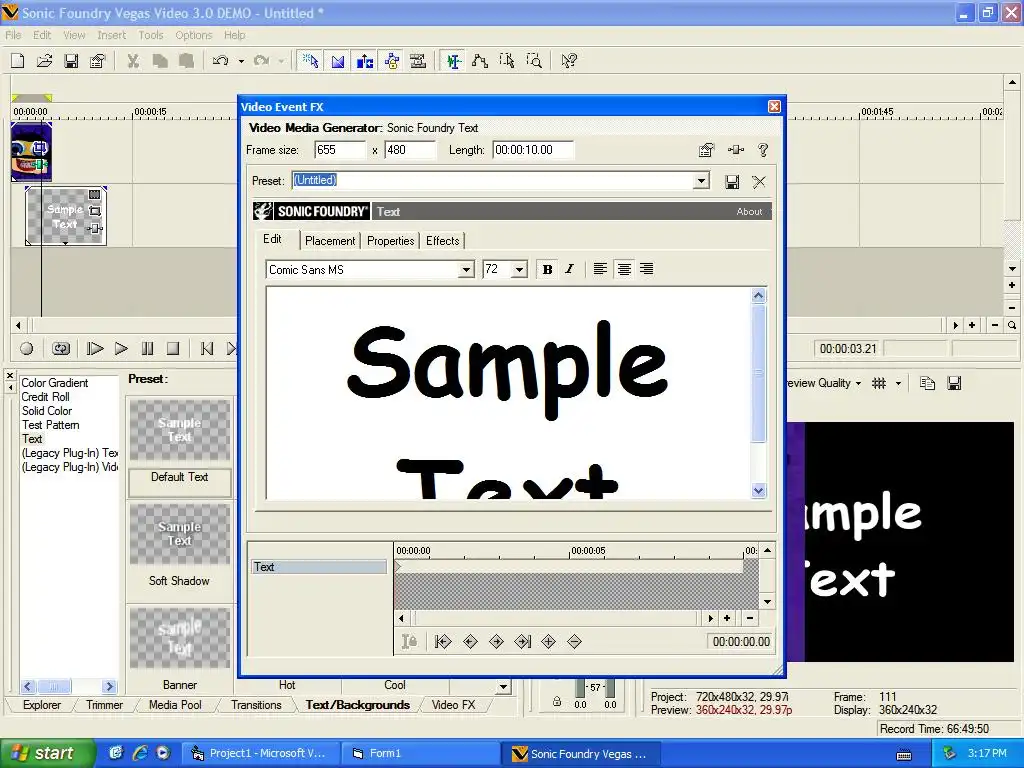Select the Normal Edit tool

(453, 61)
